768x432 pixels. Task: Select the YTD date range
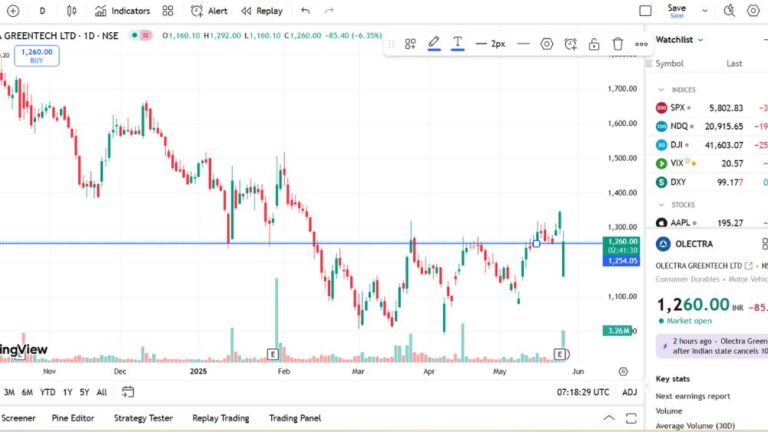48,392
